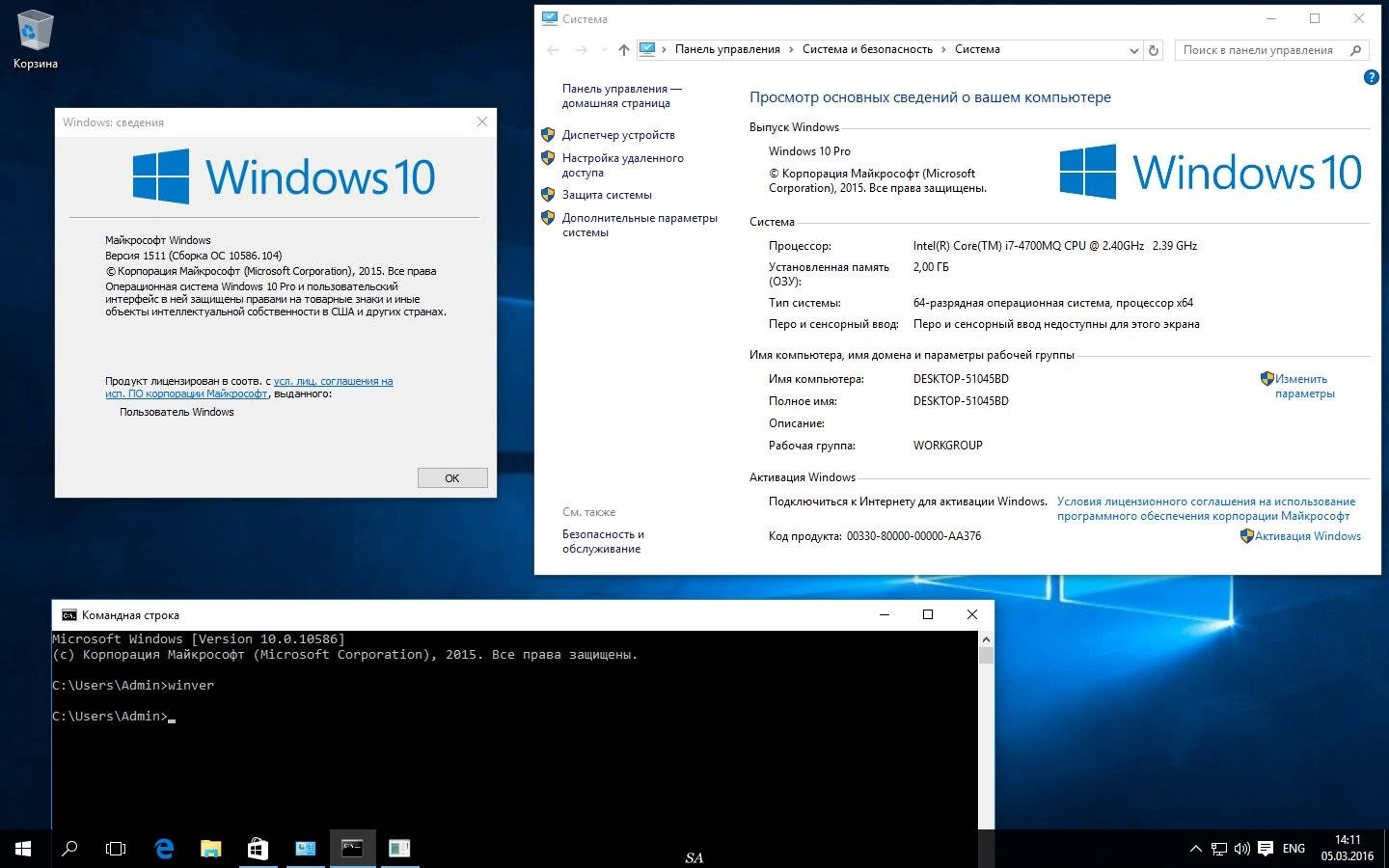The width and height of the screenshot is (1389, 868).
Task: Go up one level in Control Panel
Action: tap(623, 50)
